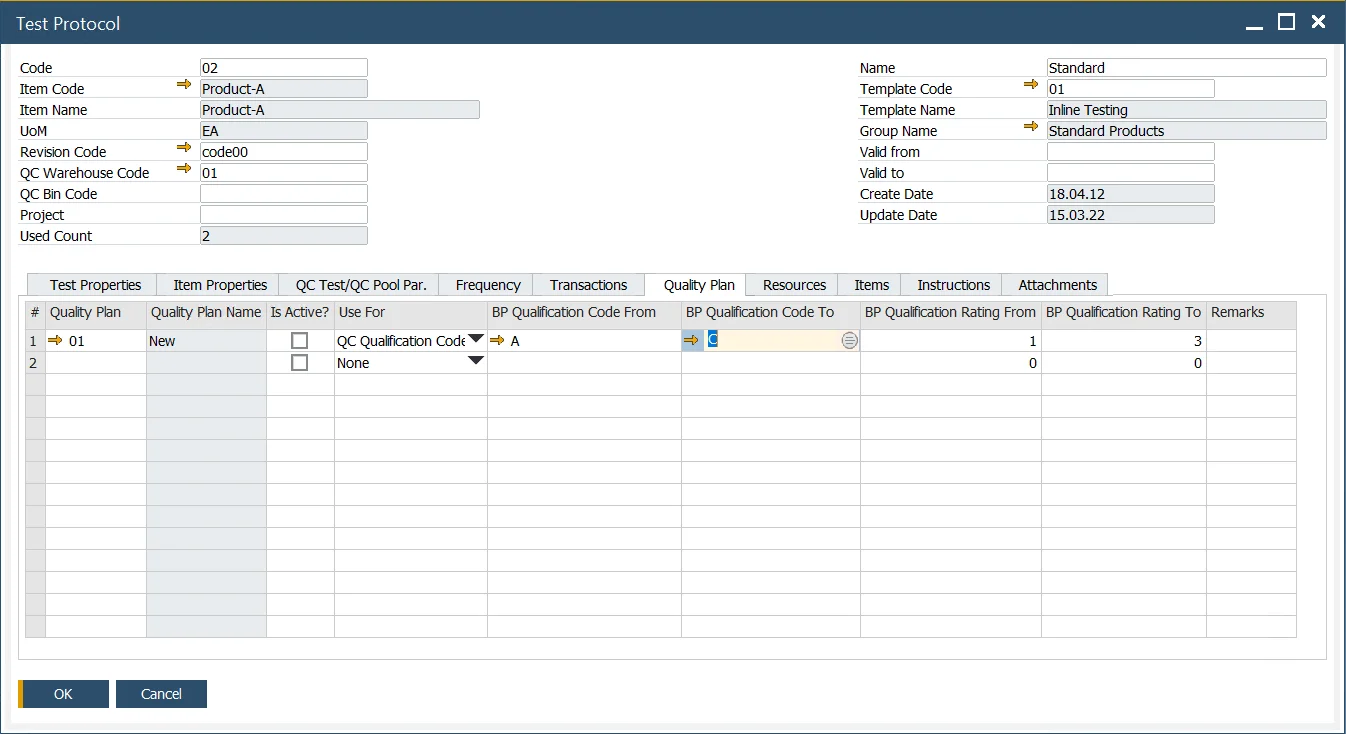Follow the Template Code link arrow
The width and height of the screenshot is (1346, 734).
1031,88
